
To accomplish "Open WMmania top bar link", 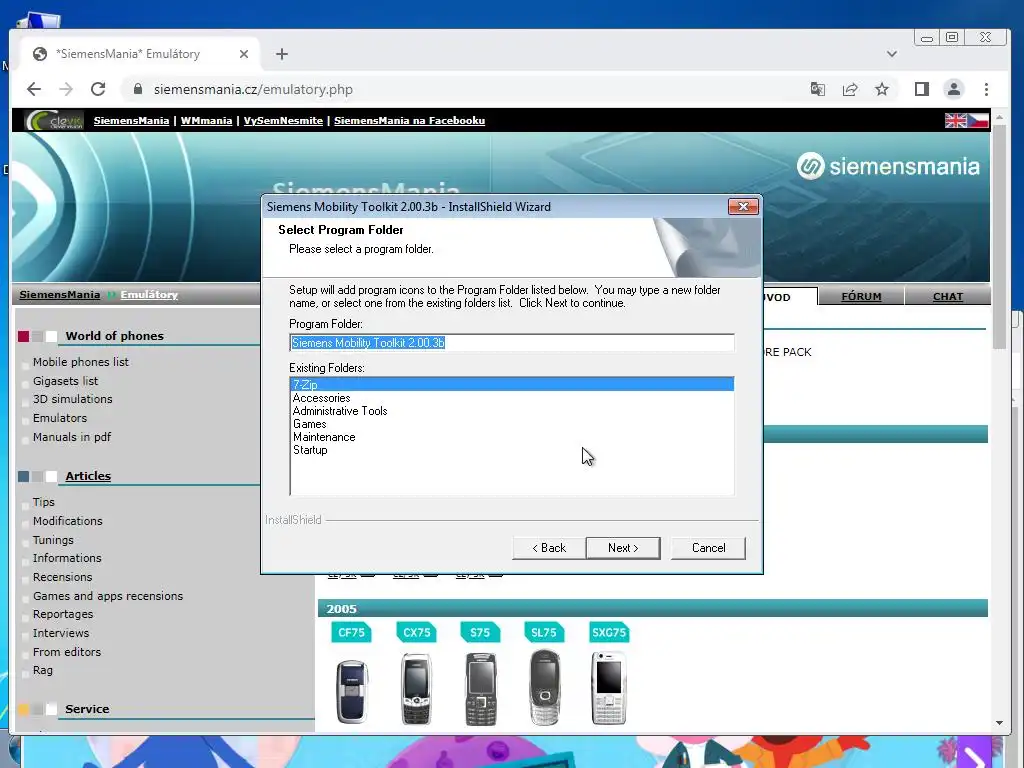I will click(x=206, y=120).
